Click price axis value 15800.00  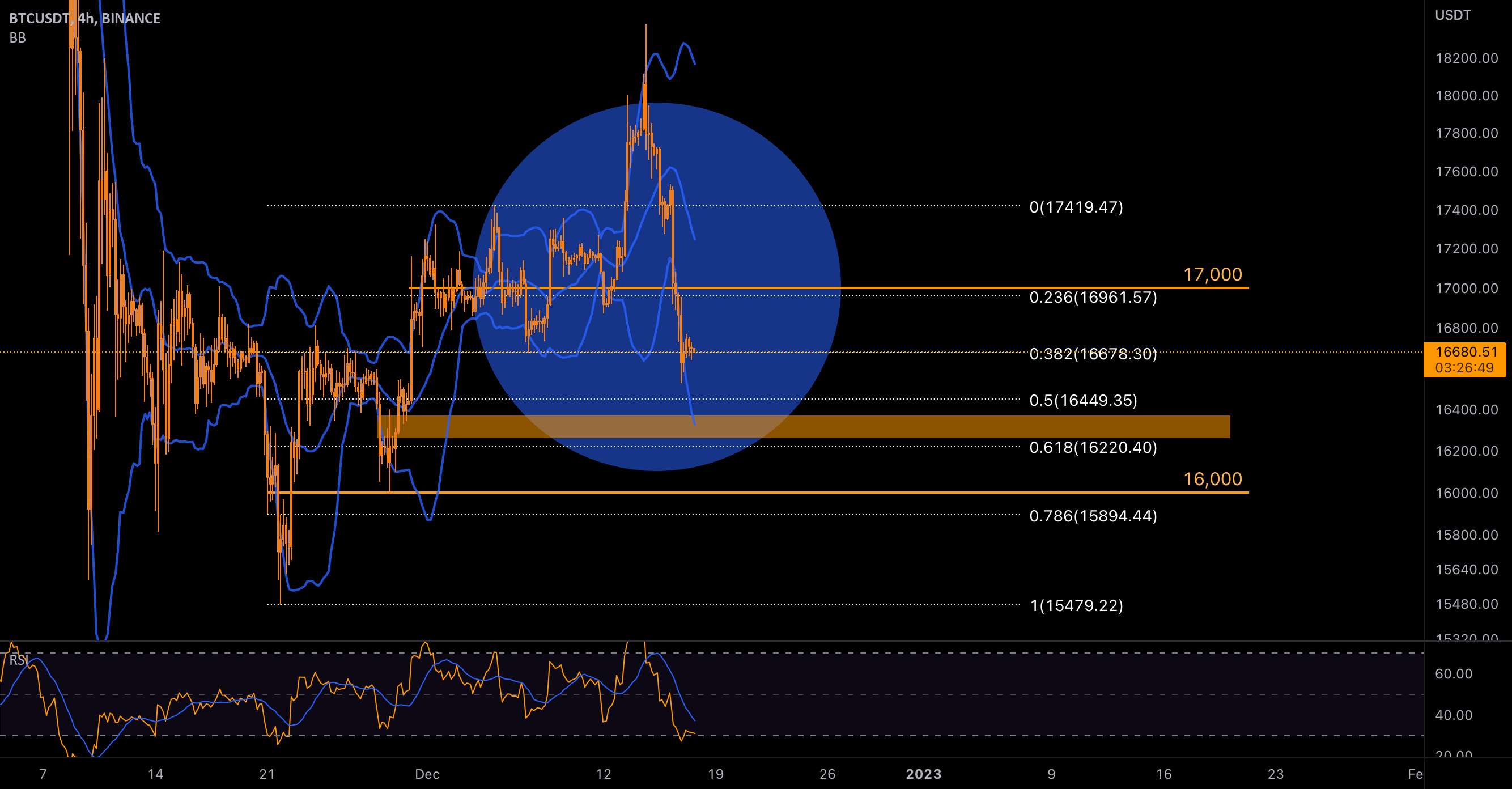(1467, 535)
